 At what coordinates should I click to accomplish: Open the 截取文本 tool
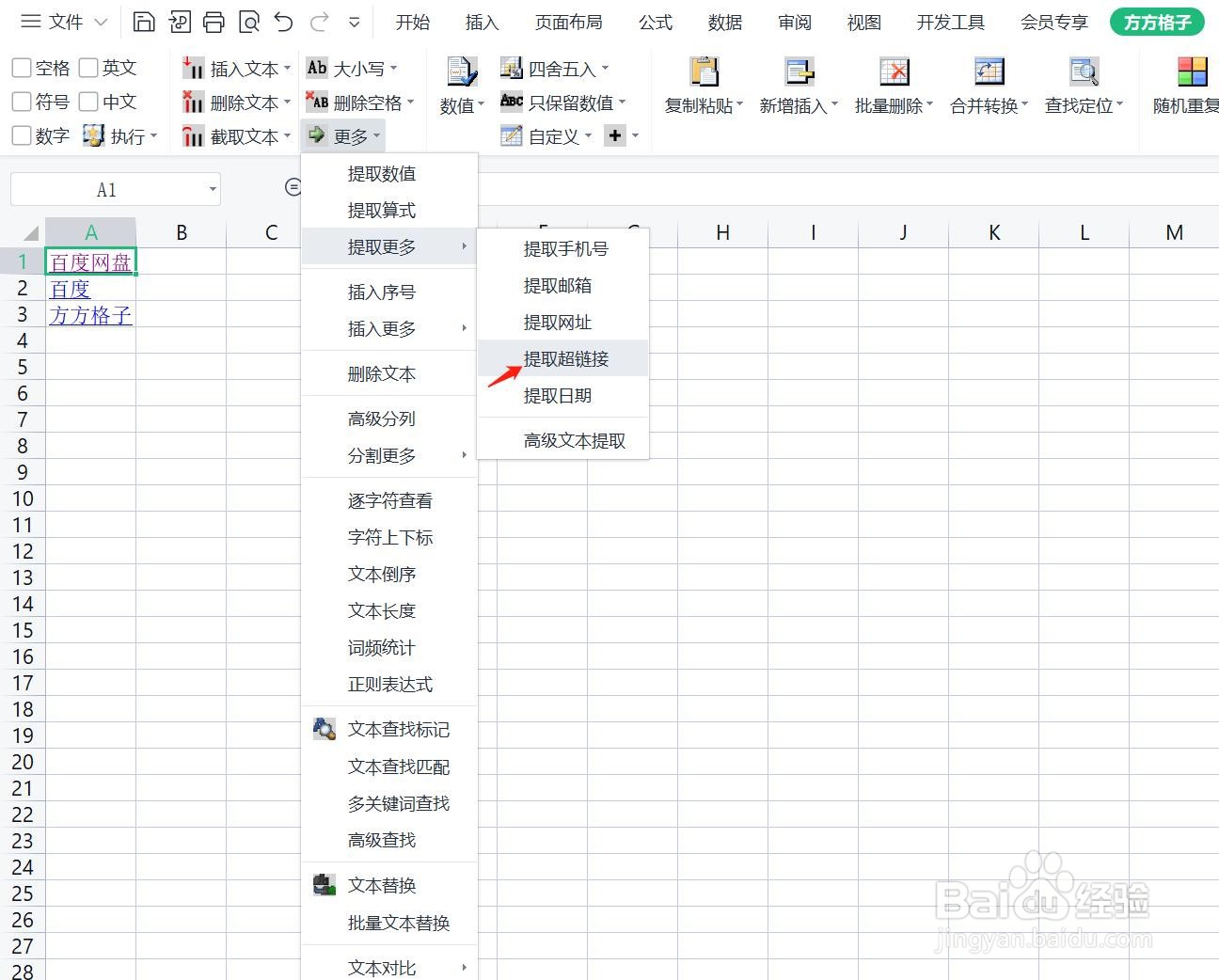[236, 137]
